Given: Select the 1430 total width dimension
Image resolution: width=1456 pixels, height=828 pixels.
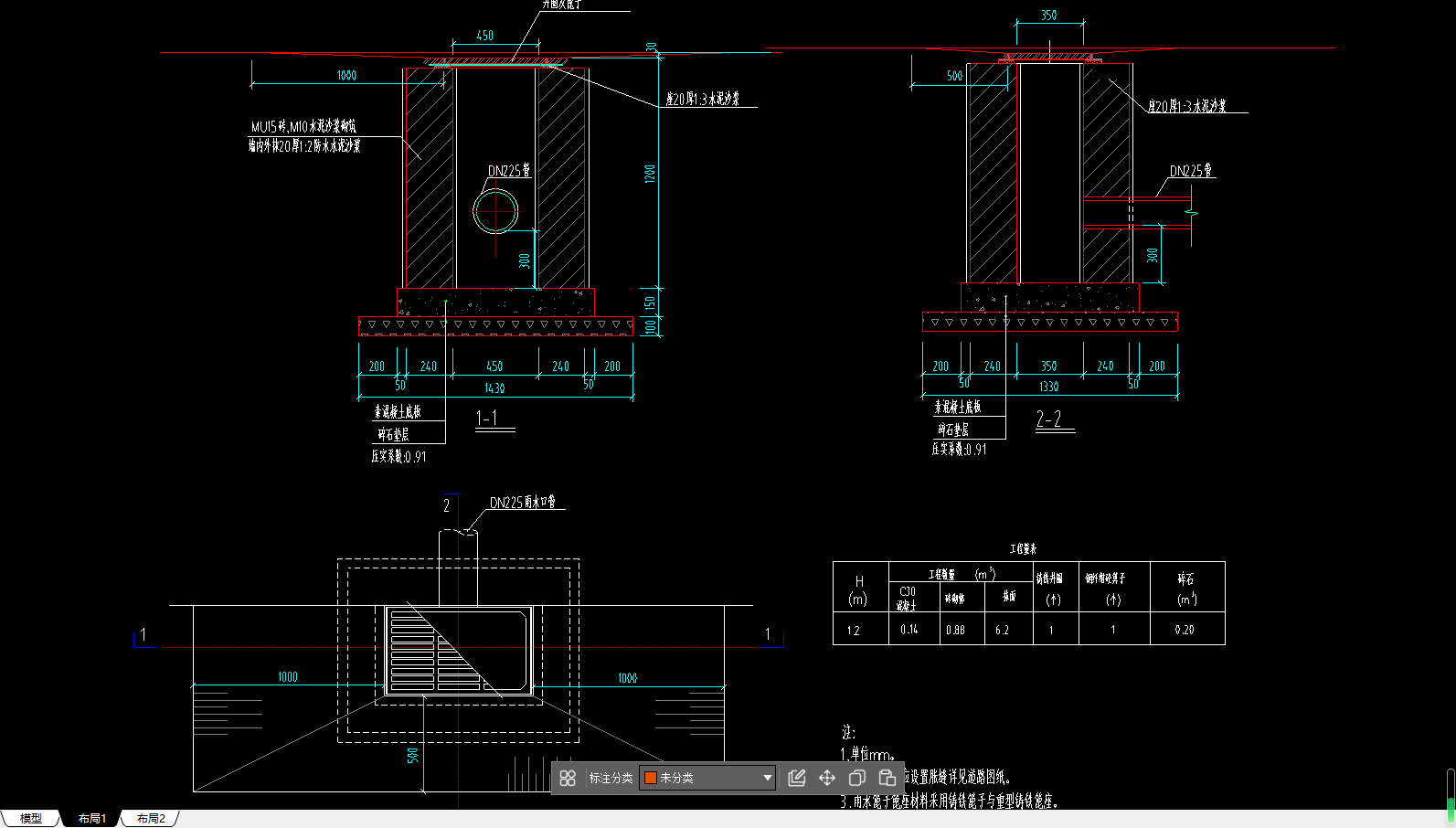Looking at the screenshot, I should pyautogui.click(x=494, y=388).
